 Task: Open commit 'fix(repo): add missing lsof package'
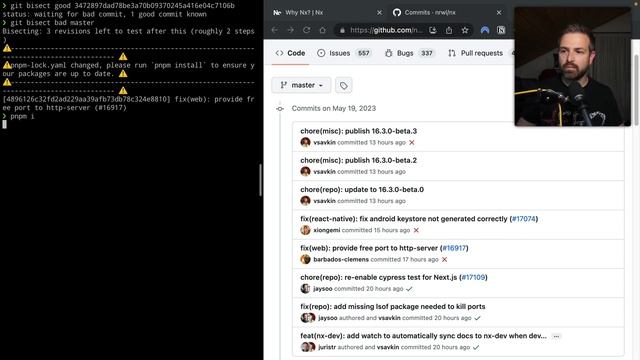tap(393, 307)
